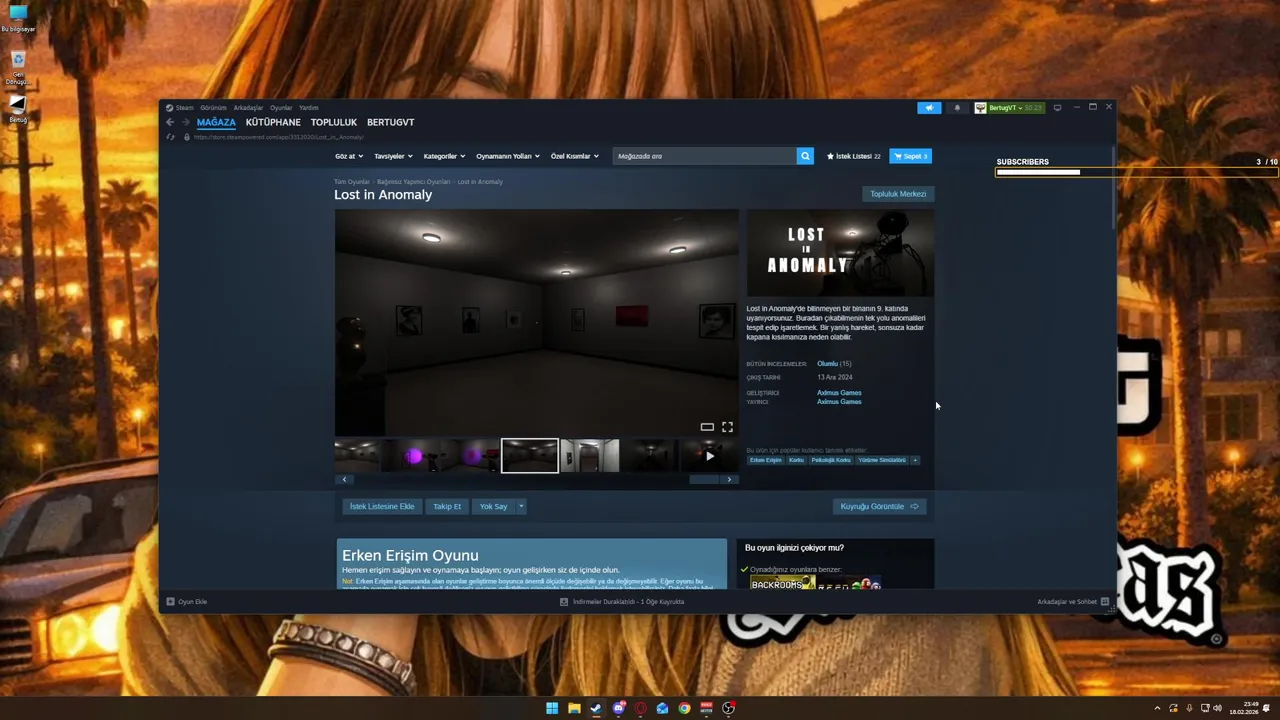Switch to the KÜTÜPHANE tab
Screen dimensions: 1280x720
[273, 122]
